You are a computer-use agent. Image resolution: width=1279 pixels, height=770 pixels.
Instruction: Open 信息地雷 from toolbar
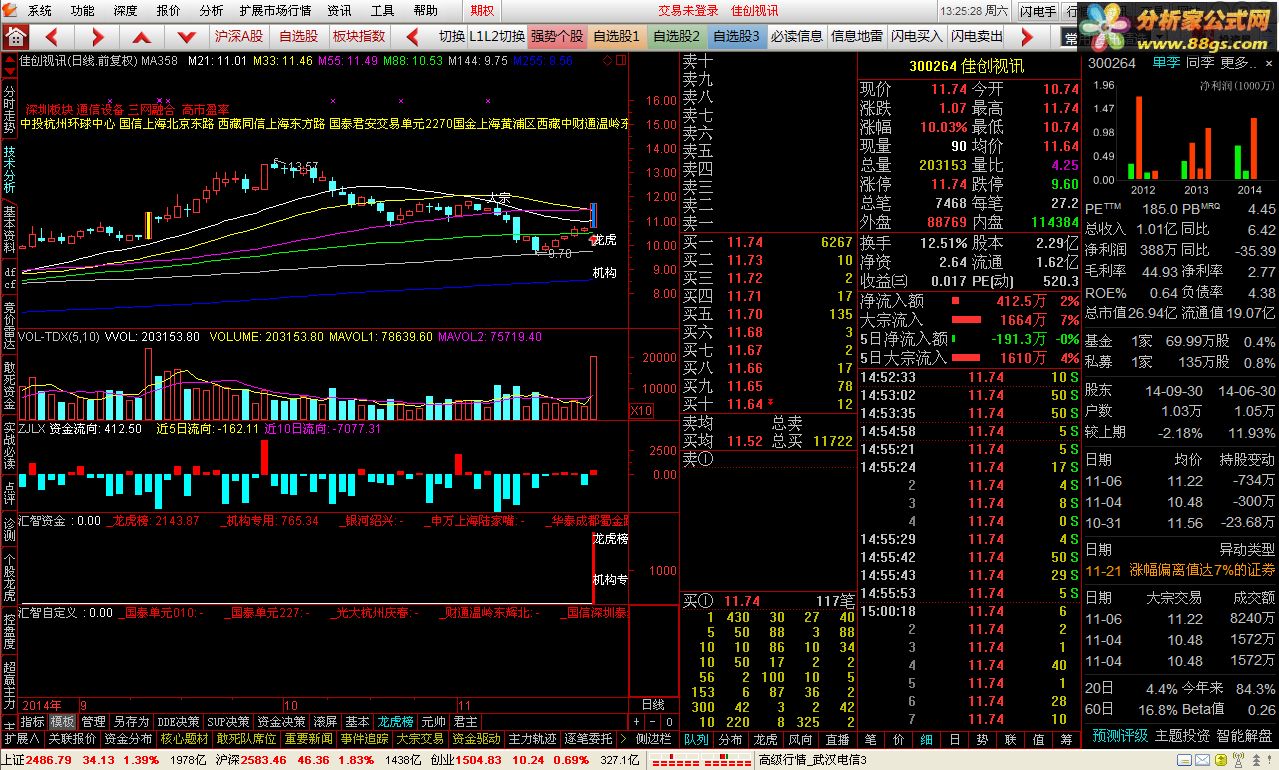tap(857, 36)
